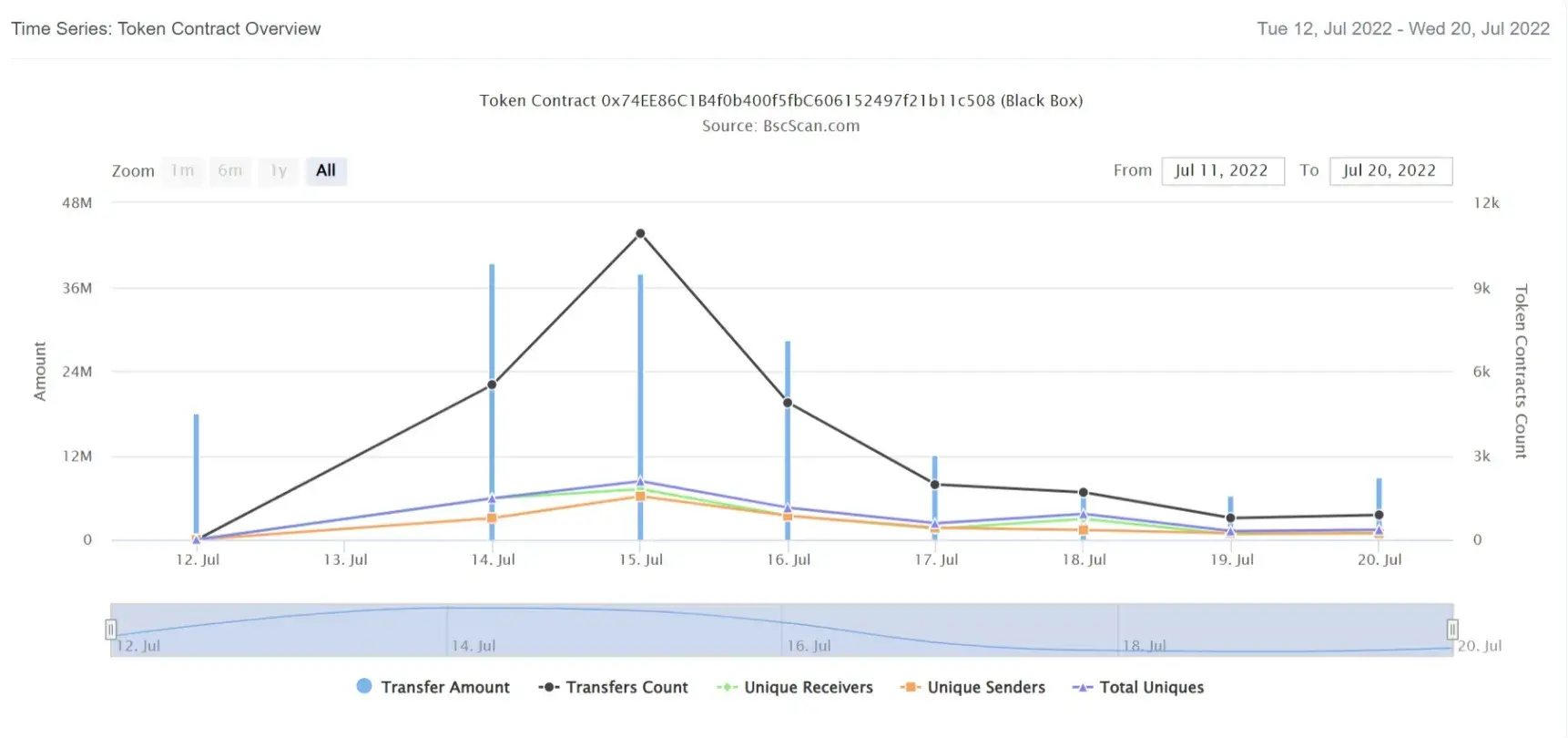
Task: Click Transfer Amount bar on 12 Jul
Action: coord(196,477)
